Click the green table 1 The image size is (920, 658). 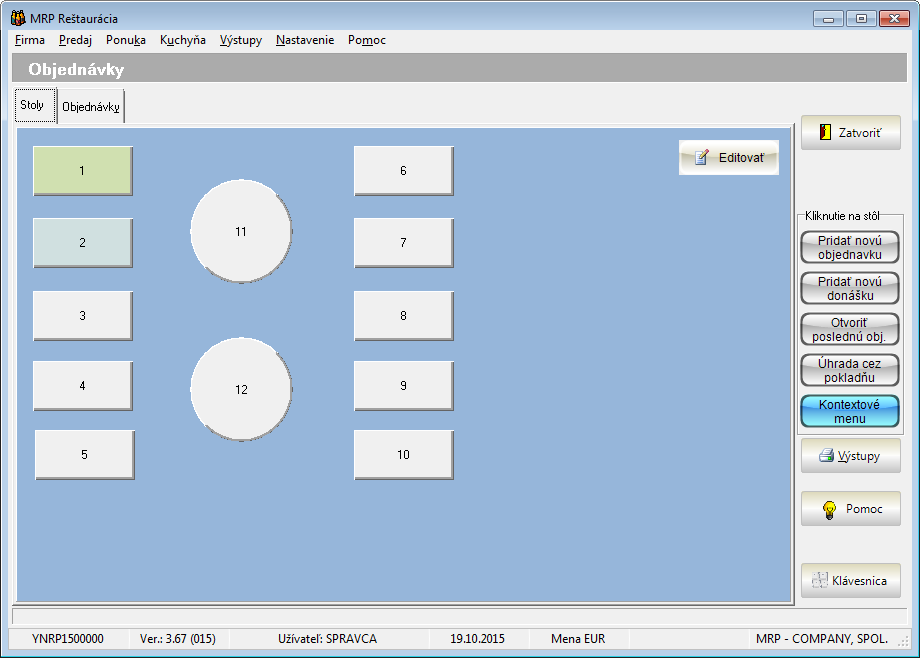(82, 171)
